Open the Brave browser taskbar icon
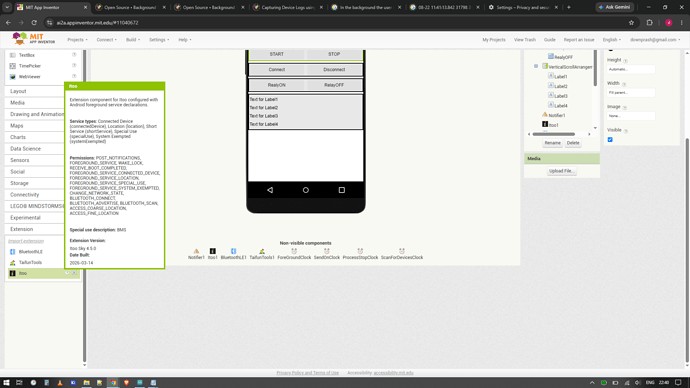690x388 pixels. [x=126, y=383]
